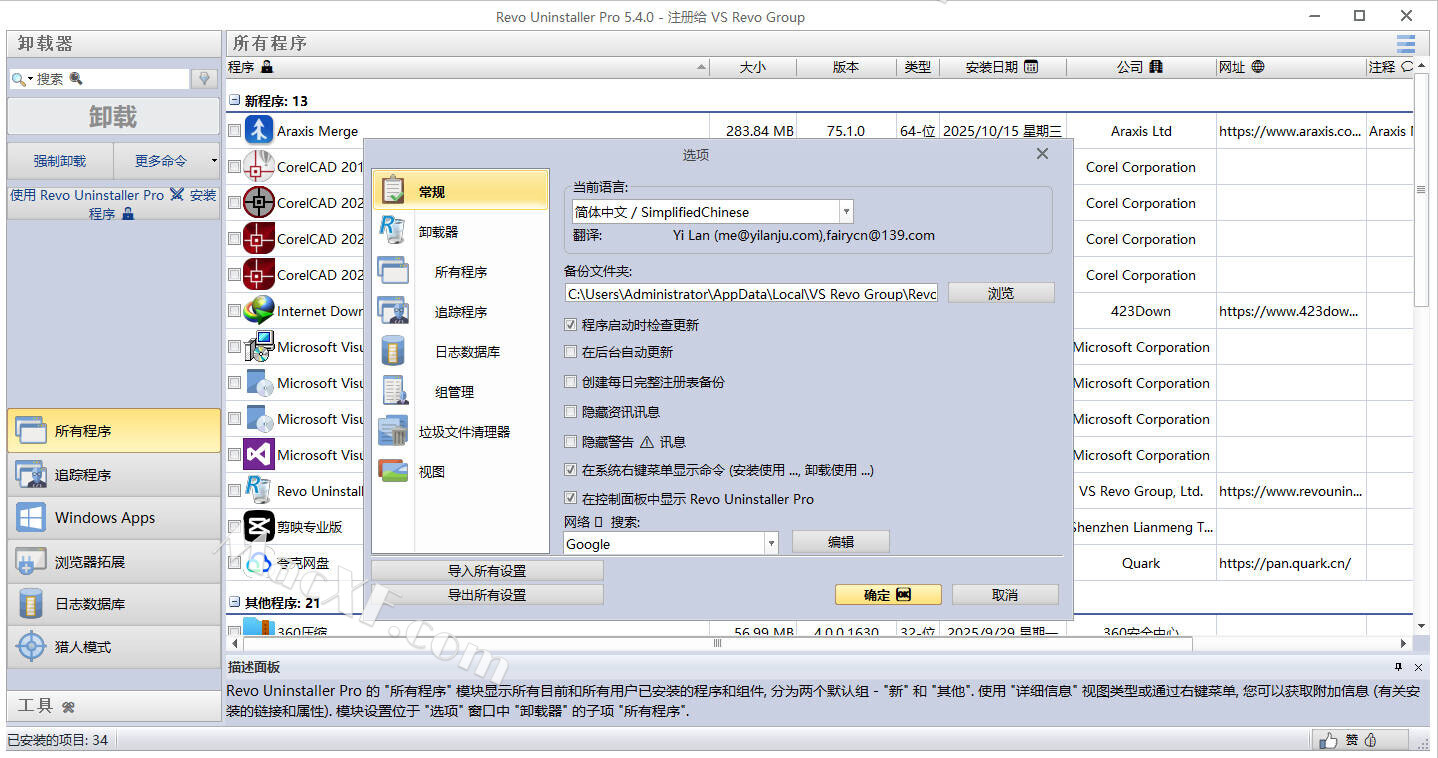Image resolution: width=1438 pixels, height=758 pixels.
Task: Click the thumbs-up 赞 icon in status bar
Action: 1328,740
